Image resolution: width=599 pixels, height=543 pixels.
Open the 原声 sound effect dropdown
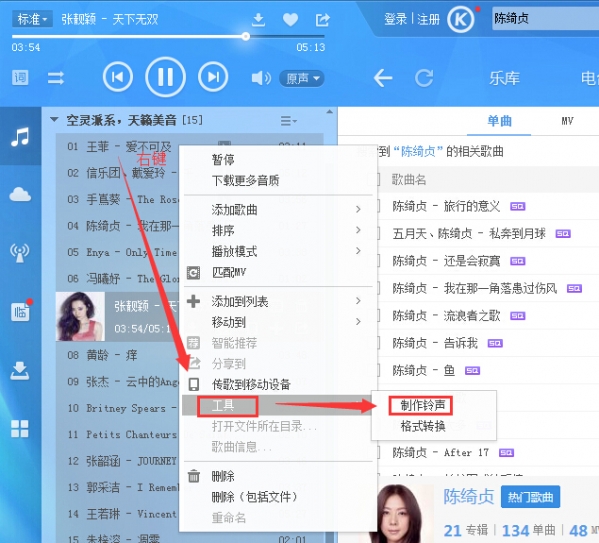pyautogui.click(x=302, y=78)
